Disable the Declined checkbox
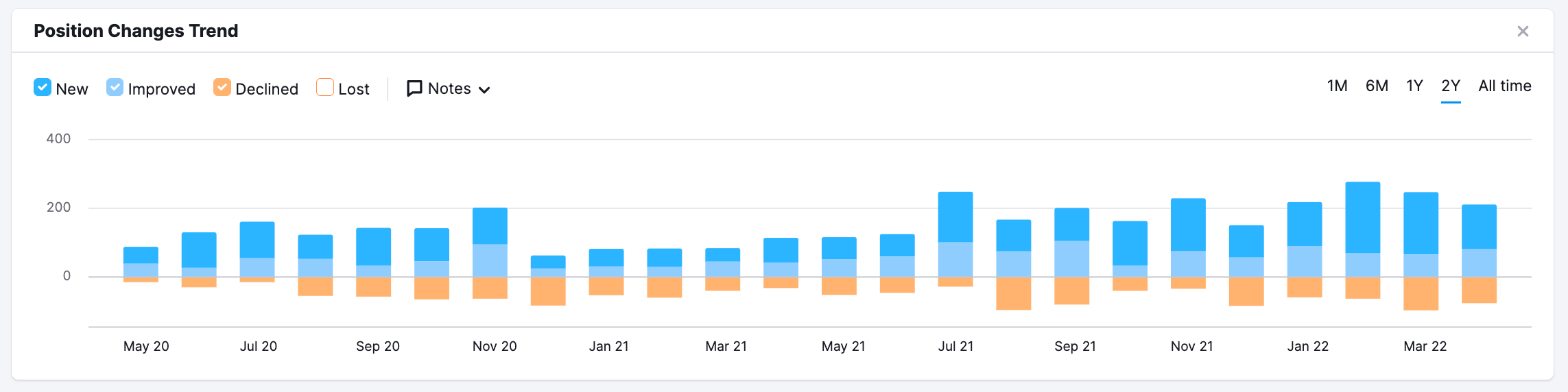Viewport: 1568px width, 392px height. coord(222,87)
